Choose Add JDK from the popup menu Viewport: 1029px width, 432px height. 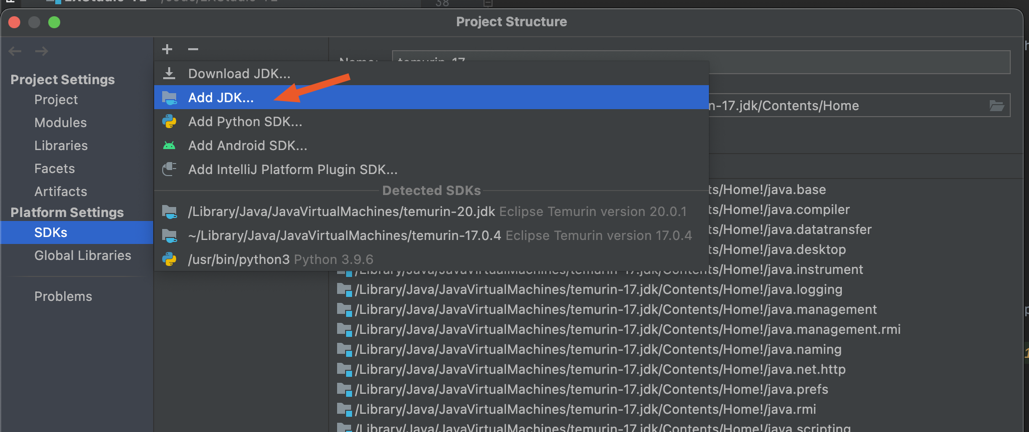(x=431, y=97)
